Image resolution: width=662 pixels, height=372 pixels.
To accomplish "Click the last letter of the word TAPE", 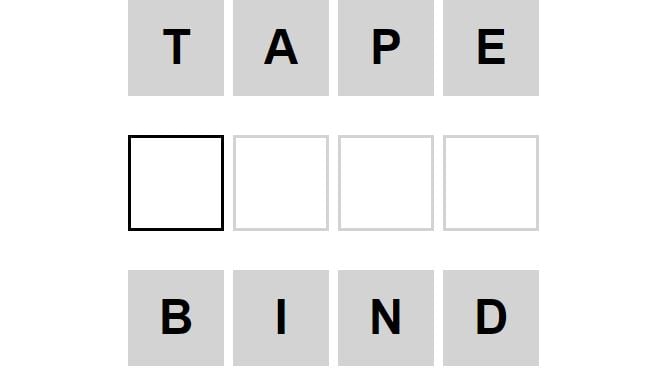I will point(491,48).
